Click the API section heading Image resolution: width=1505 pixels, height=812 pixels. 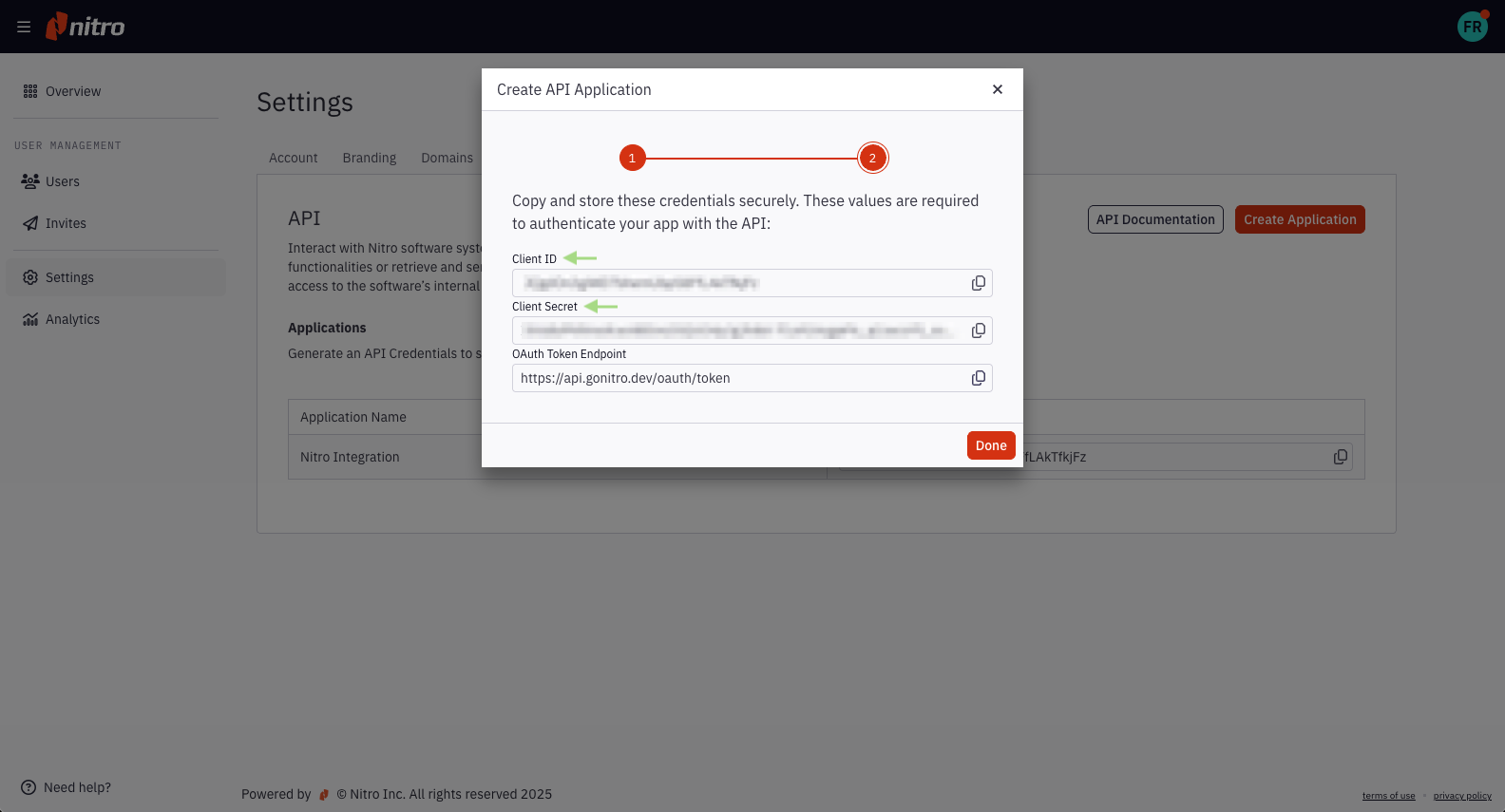point(304,218)
